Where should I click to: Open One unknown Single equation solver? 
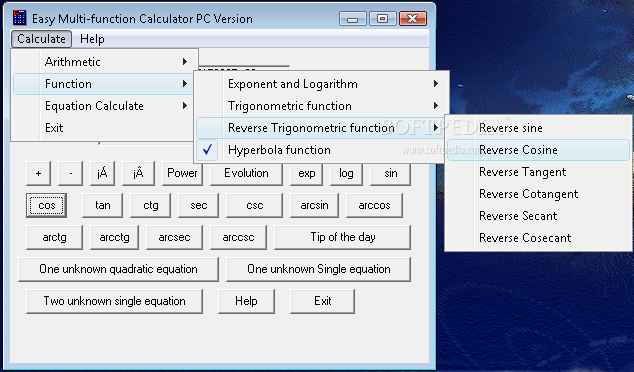pyautogui.click(x=319, y=269)
